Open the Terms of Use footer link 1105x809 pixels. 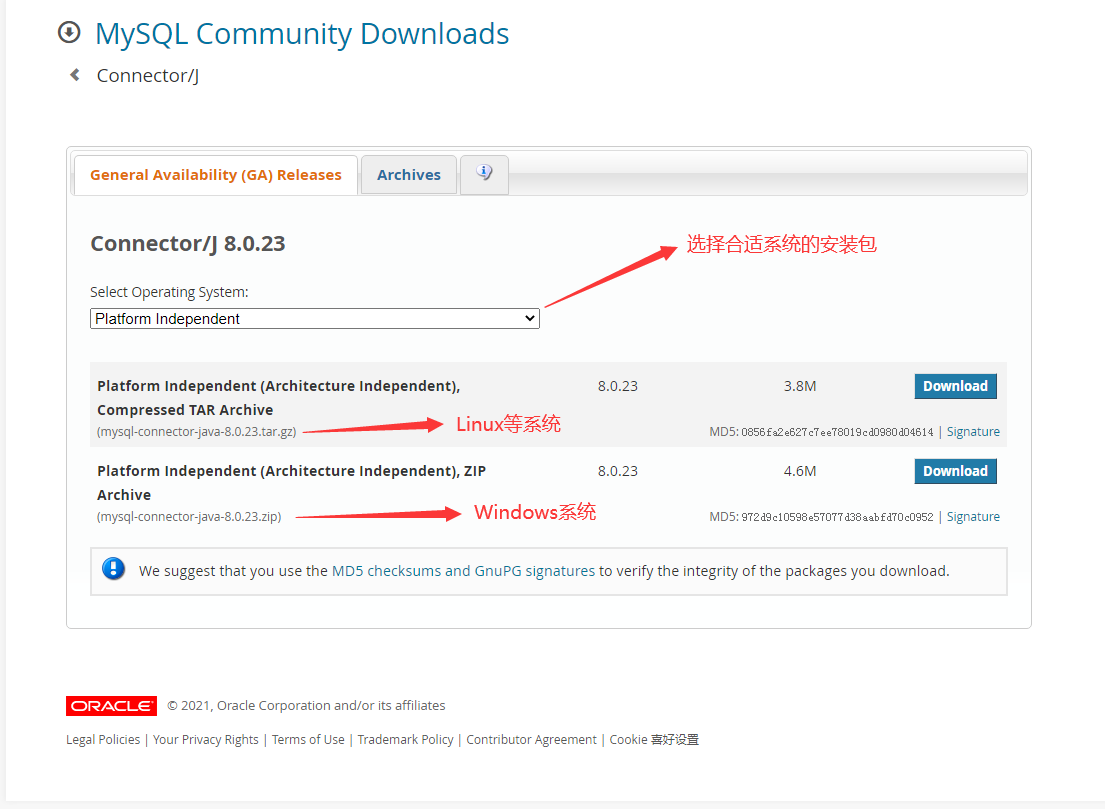click(x=308, y=739)
